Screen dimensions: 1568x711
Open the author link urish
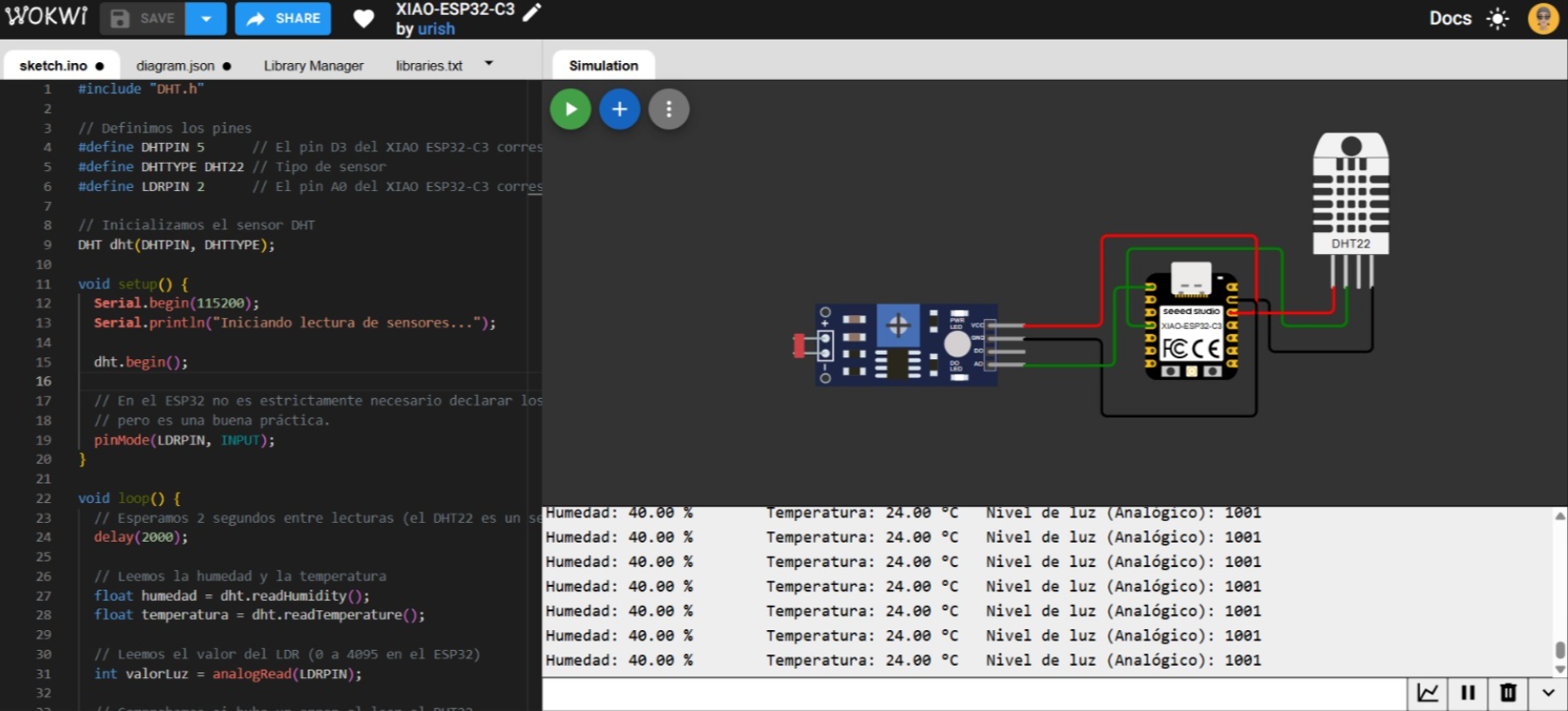436,29
